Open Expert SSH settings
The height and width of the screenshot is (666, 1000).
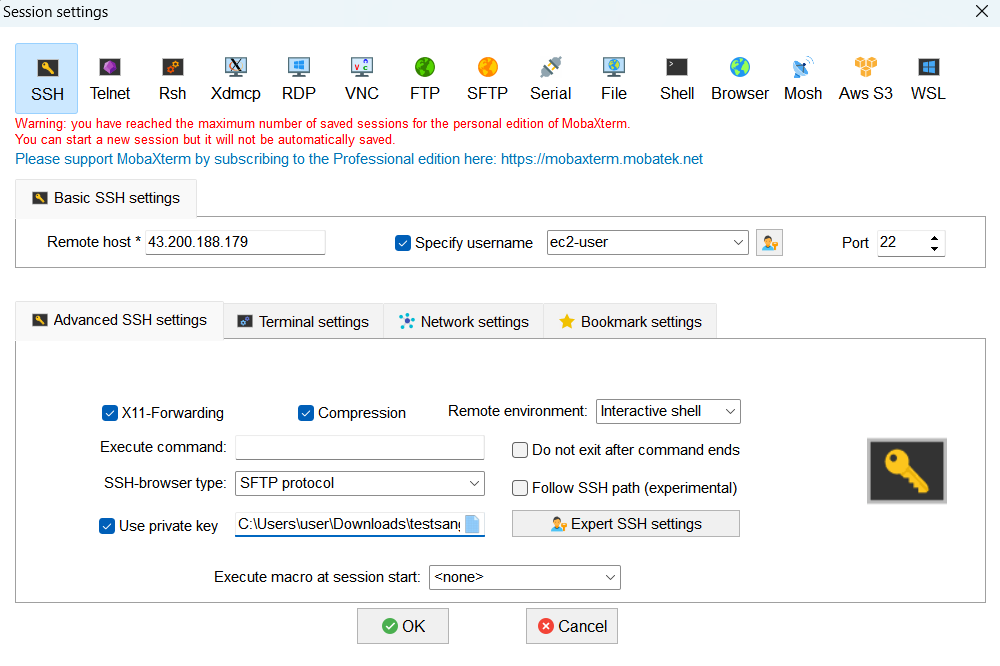click(x=626, y=524)
